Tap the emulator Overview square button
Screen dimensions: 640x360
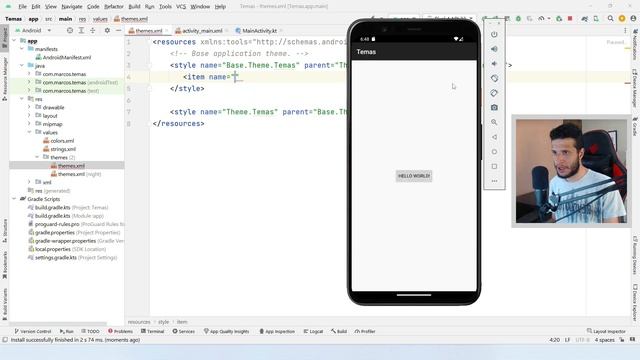pos(494,167)
